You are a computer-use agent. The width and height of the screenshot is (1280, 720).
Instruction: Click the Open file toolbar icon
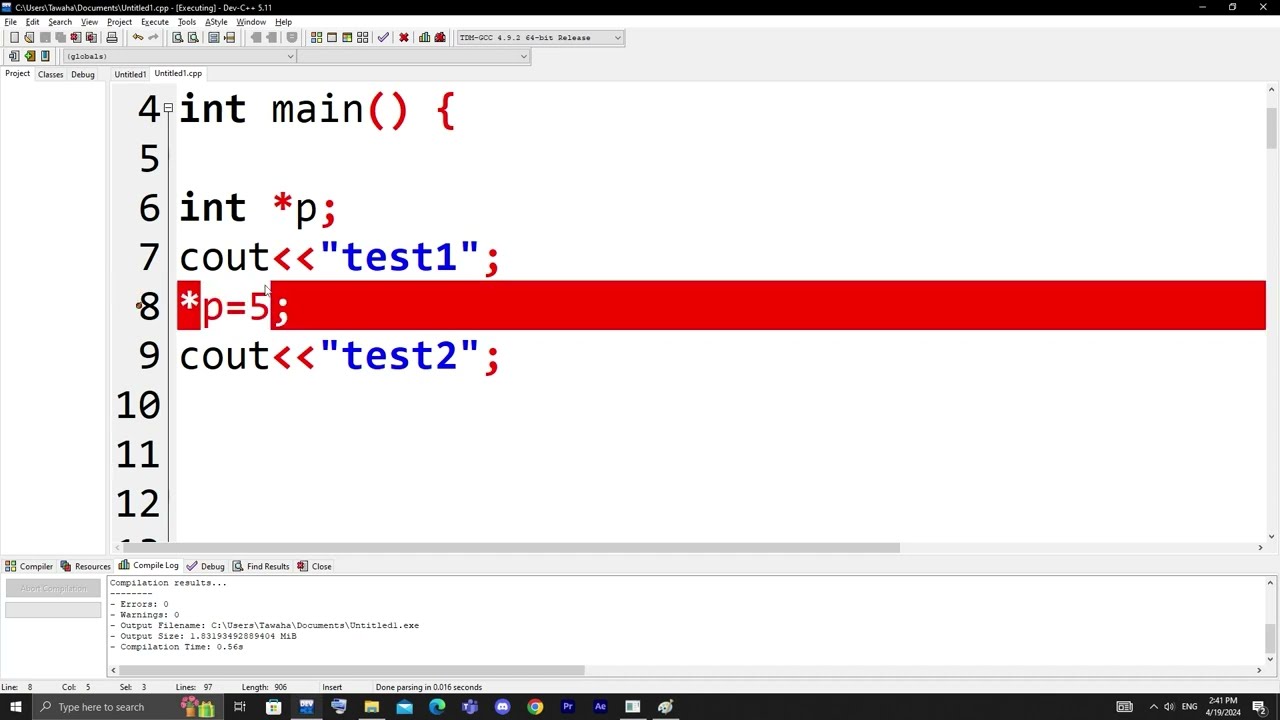[29, 37]
